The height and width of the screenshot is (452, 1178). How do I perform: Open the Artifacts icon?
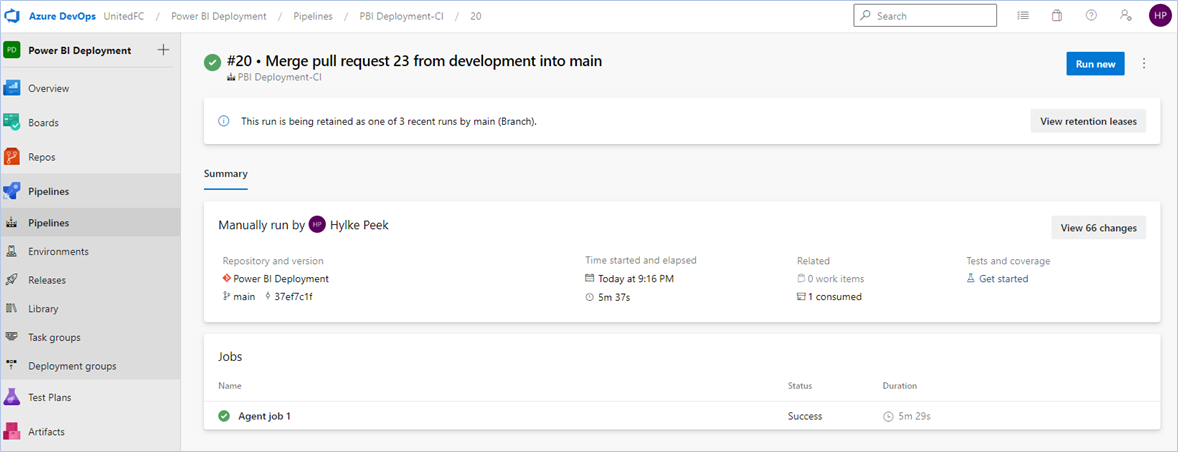tap(11, 432)
